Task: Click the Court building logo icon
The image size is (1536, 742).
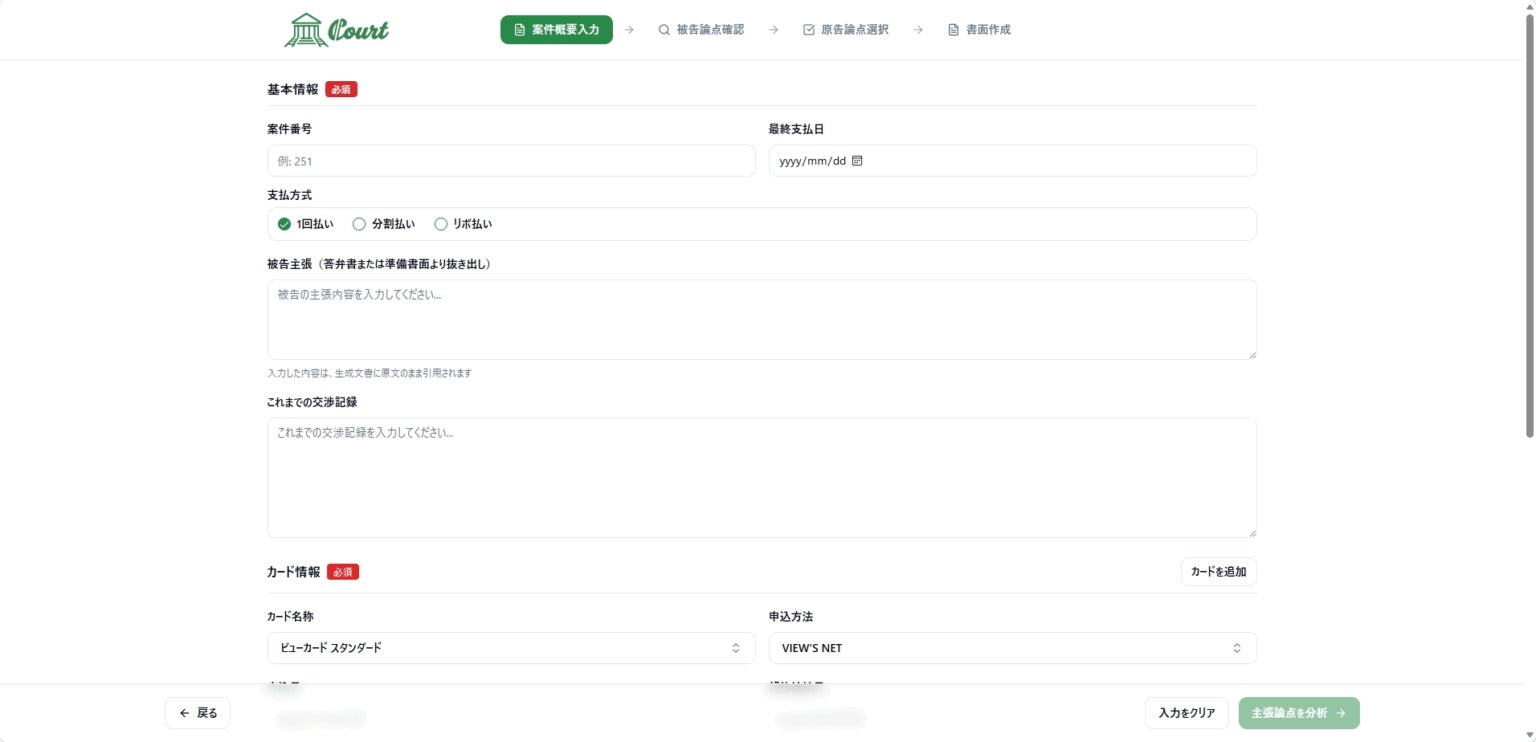Action: point(305,29)
